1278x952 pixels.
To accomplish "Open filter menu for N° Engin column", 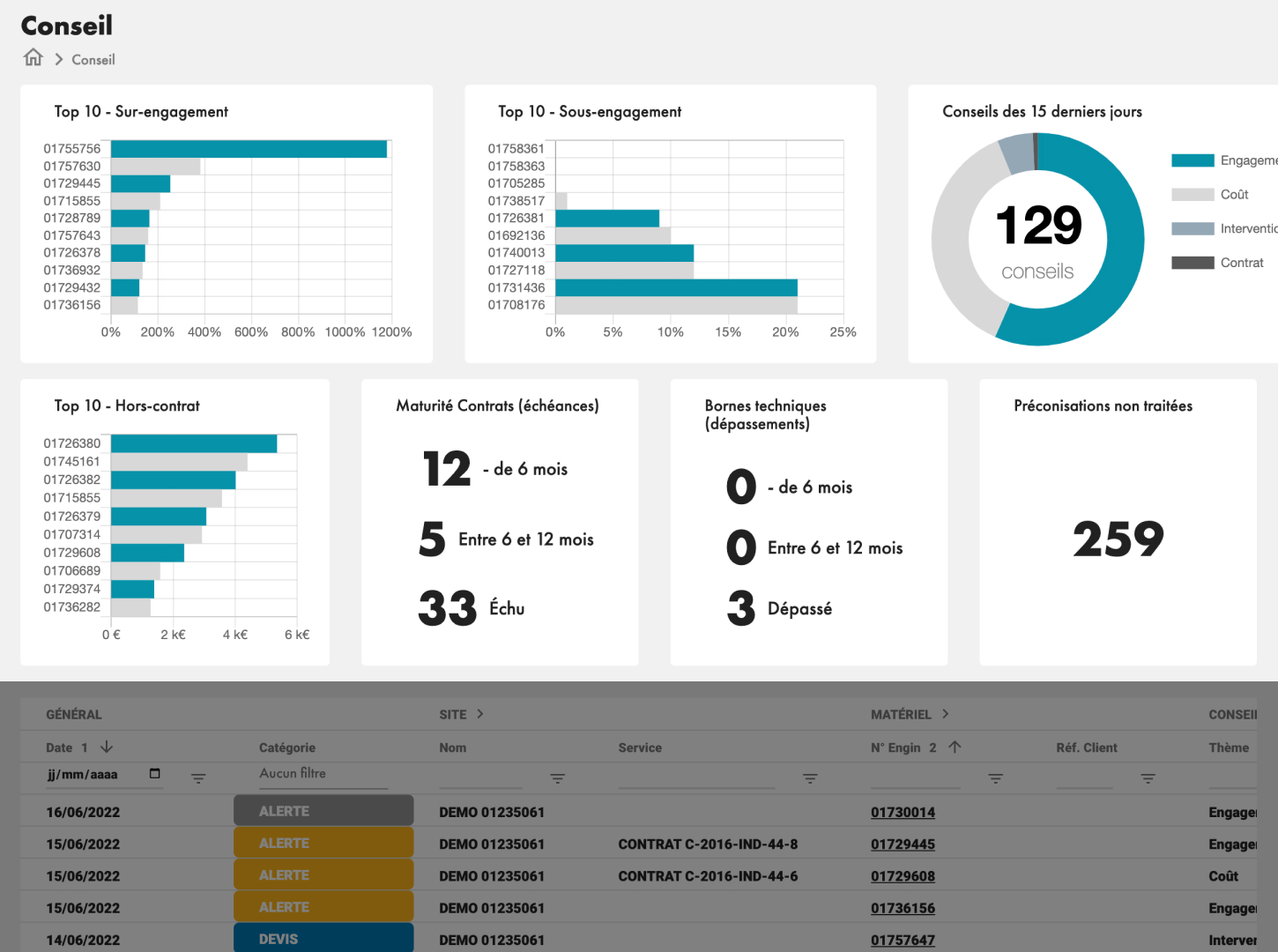I will [x=995, y=778].
